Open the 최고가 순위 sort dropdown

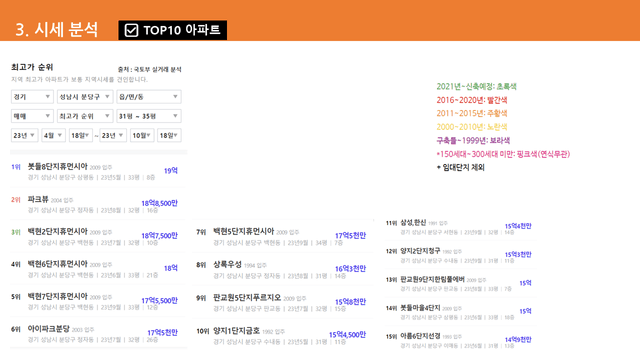(85, 116)
